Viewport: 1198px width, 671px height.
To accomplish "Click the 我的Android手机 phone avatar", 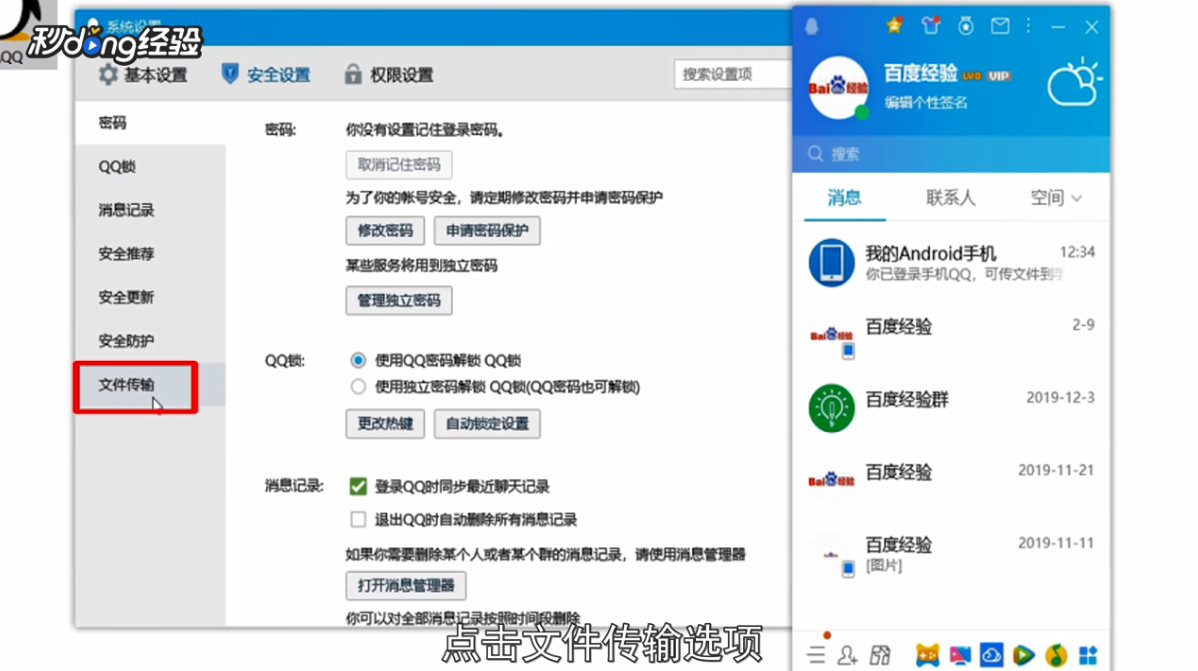I will point(831,262).
